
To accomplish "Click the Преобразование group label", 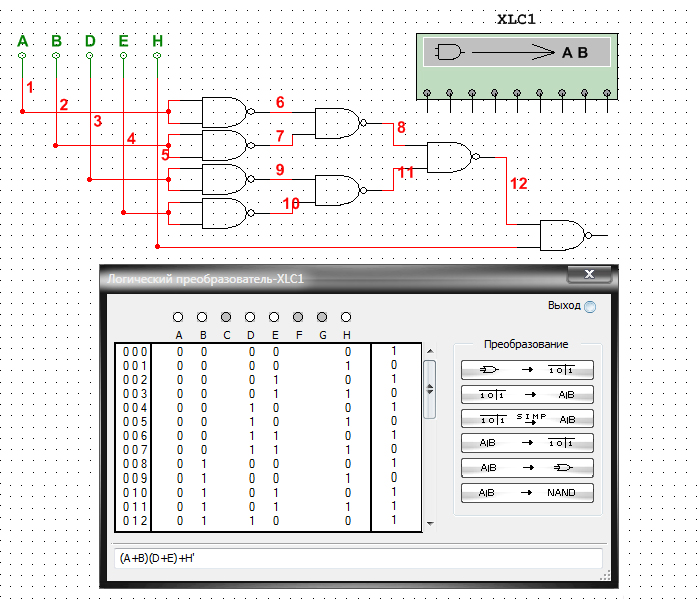I will pyautogui.click(x=526, y=344).
